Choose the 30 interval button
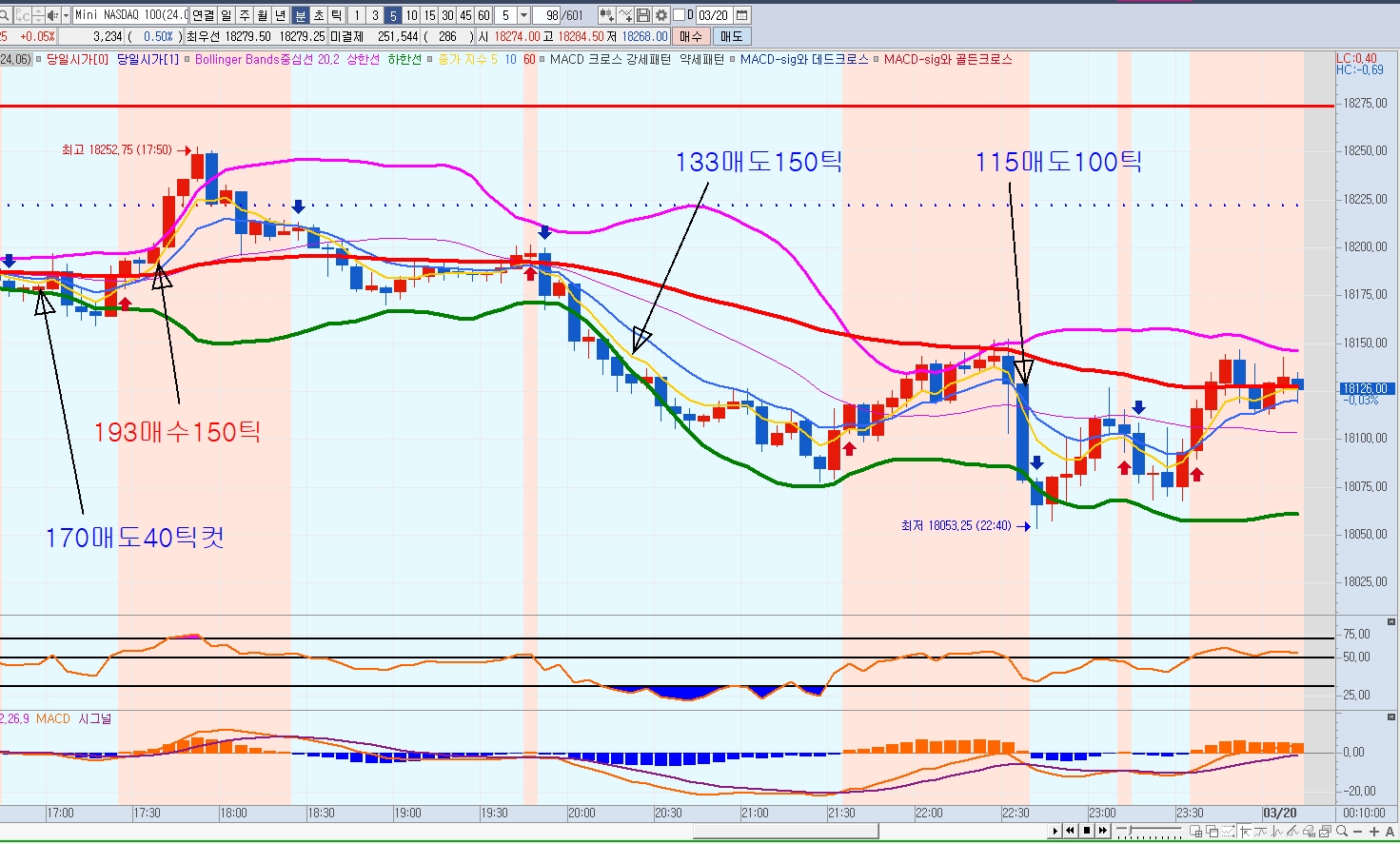 (447, 15)
